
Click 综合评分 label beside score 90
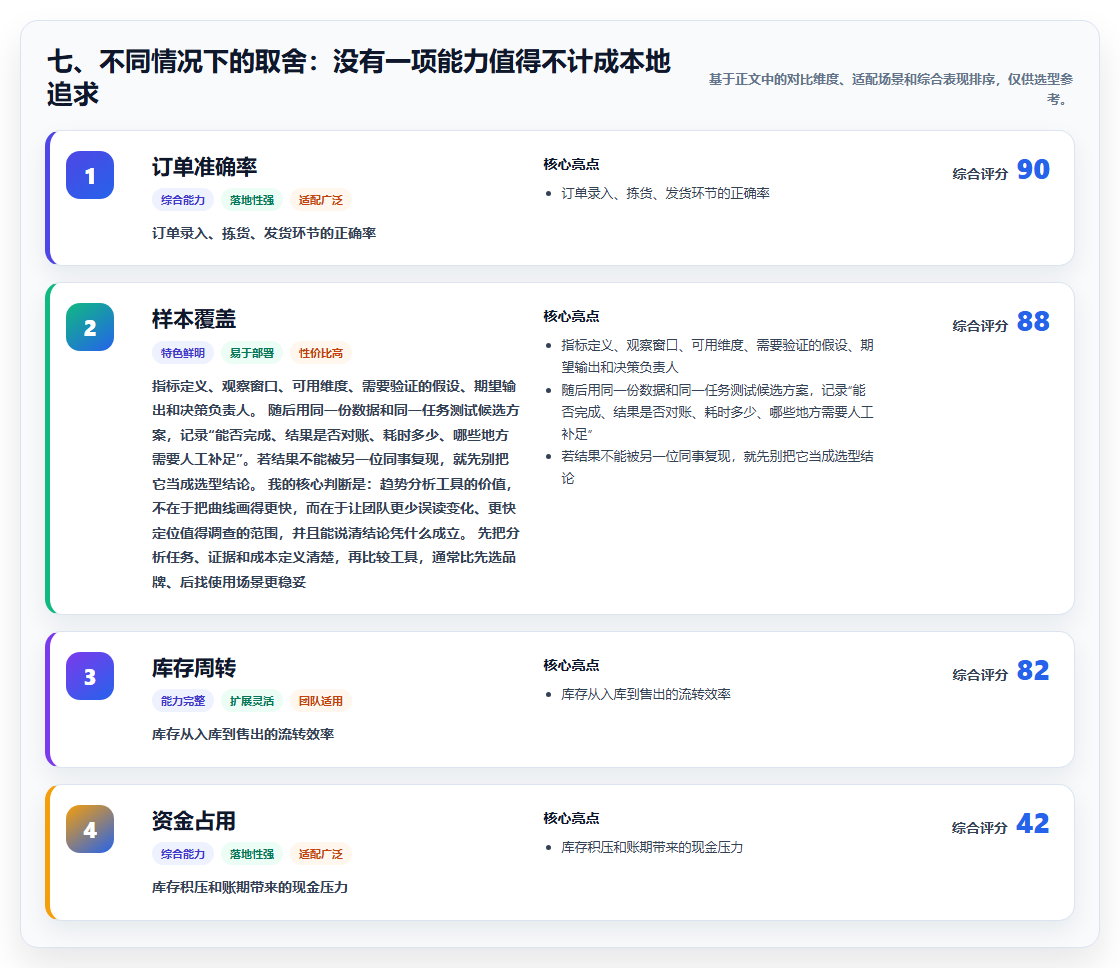pos(980,174)
